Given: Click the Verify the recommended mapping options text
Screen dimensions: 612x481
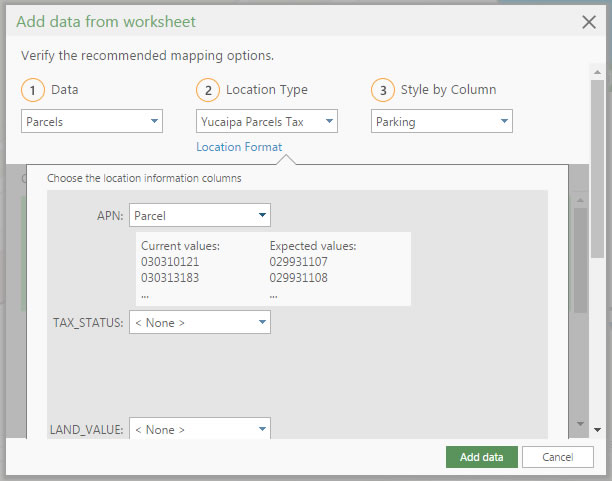Looking at the screenshot, I should [147, 55].
